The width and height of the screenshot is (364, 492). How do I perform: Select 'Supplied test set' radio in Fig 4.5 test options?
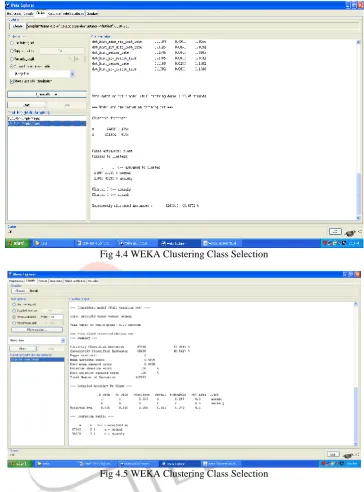tap(14, 311)
